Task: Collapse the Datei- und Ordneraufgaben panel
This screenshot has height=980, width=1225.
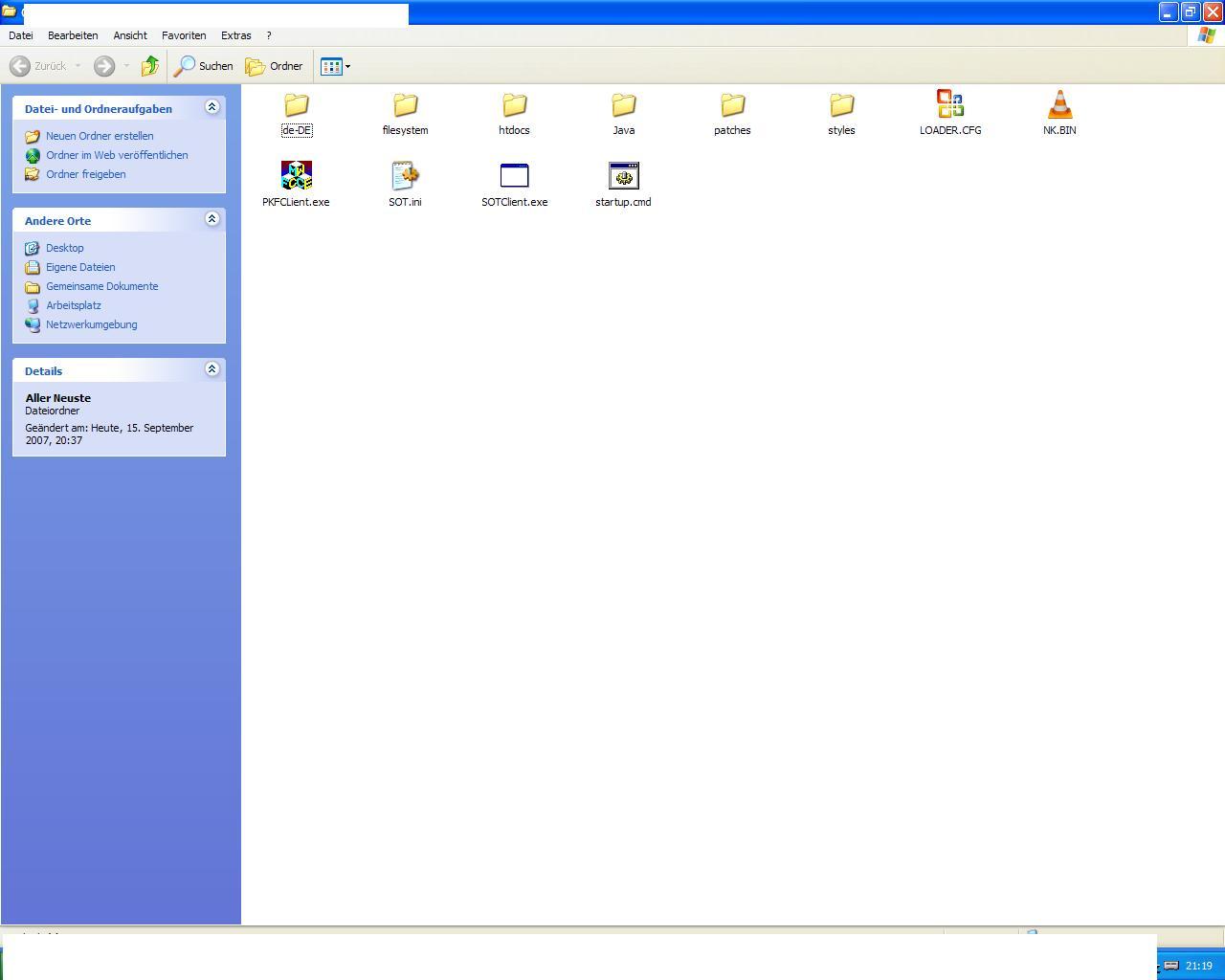Action: (212, 107)
